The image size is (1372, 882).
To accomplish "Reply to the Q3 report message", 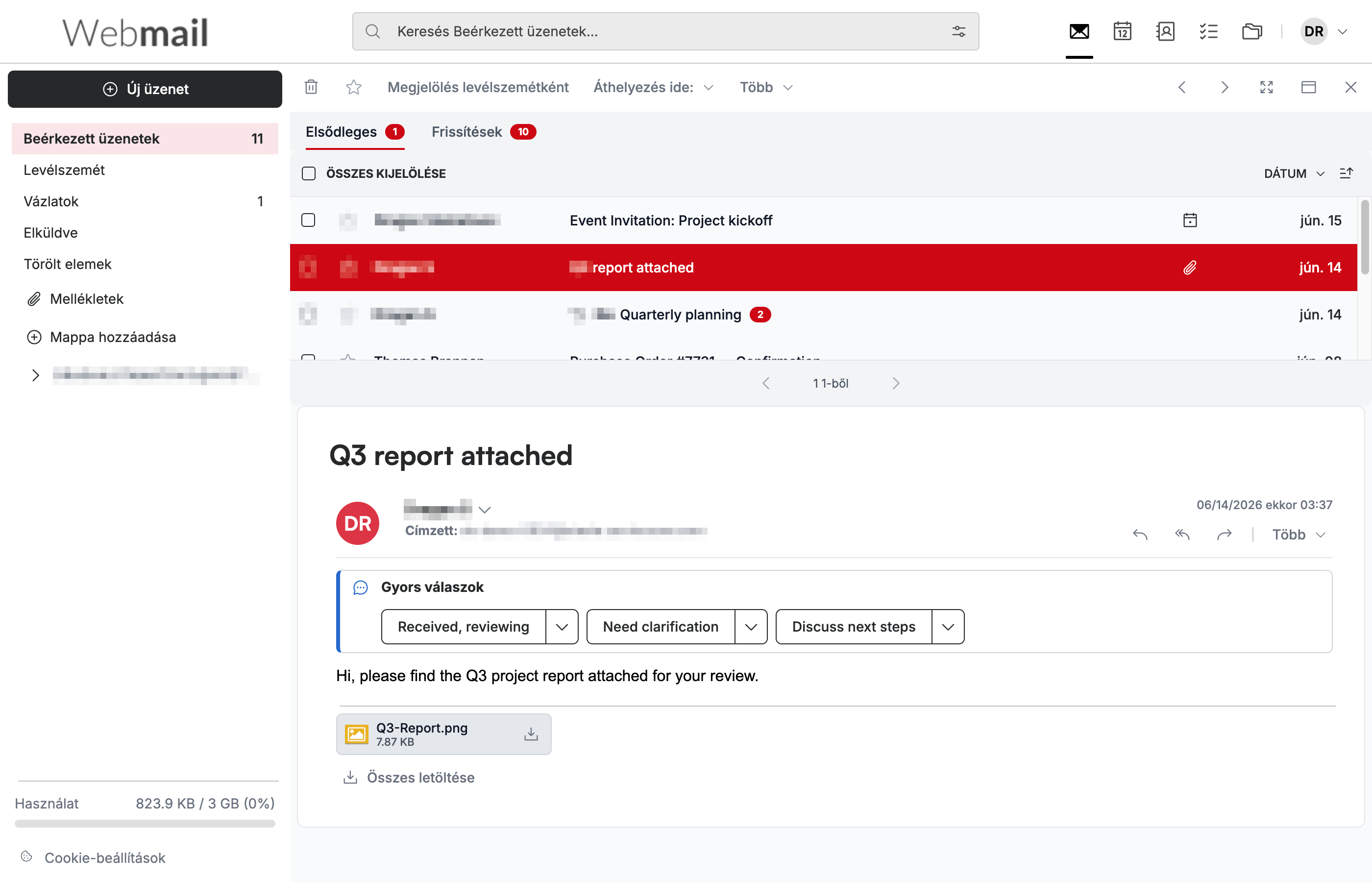I will click(x=1140, y=535).
